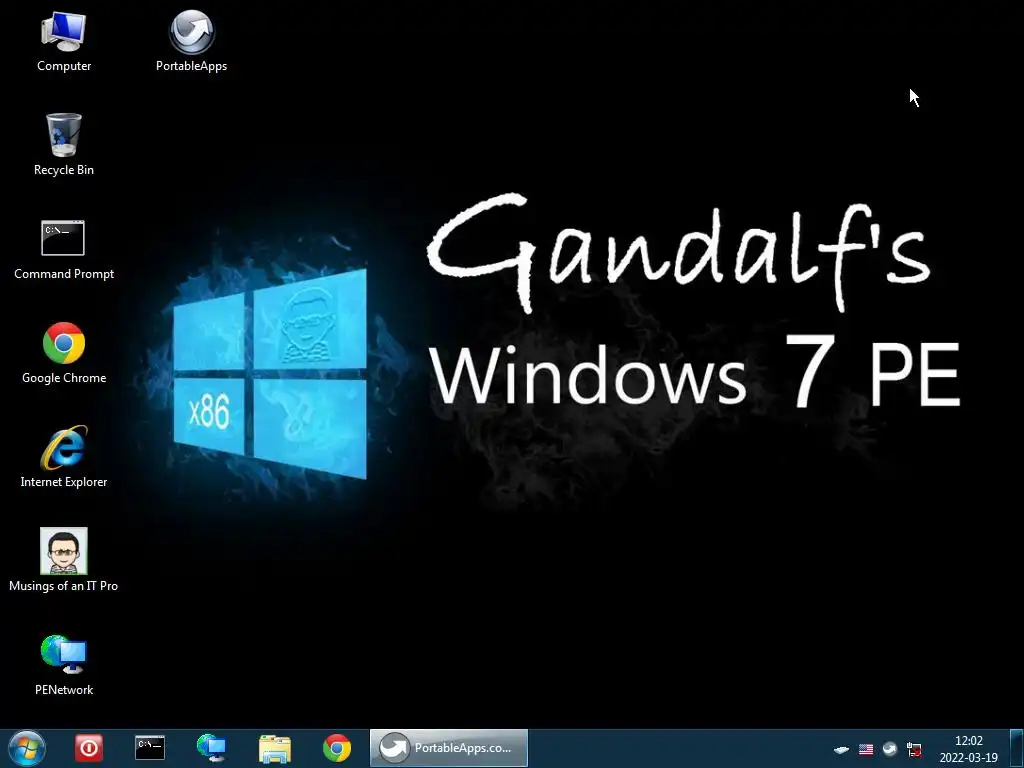The width and height of the screenshot is (1024, 768).
Task: Open the Windows Start menu orb
Action: (x=27, y=748)
